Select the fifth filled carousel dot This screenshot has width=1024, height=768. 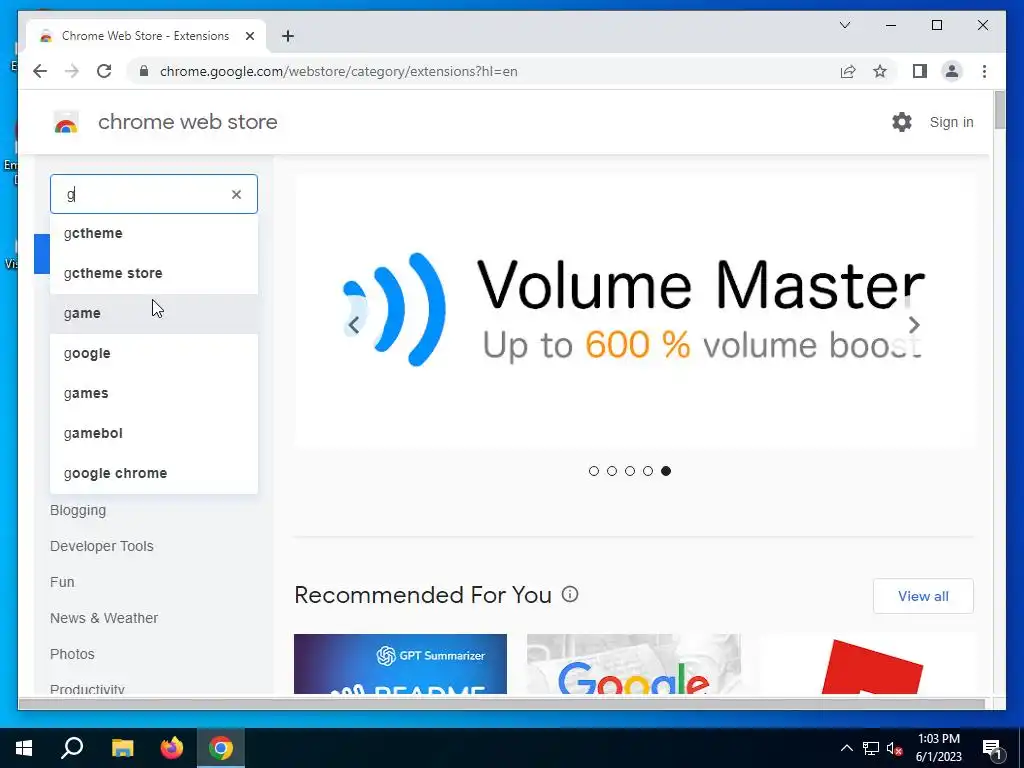tap(665, 471)
